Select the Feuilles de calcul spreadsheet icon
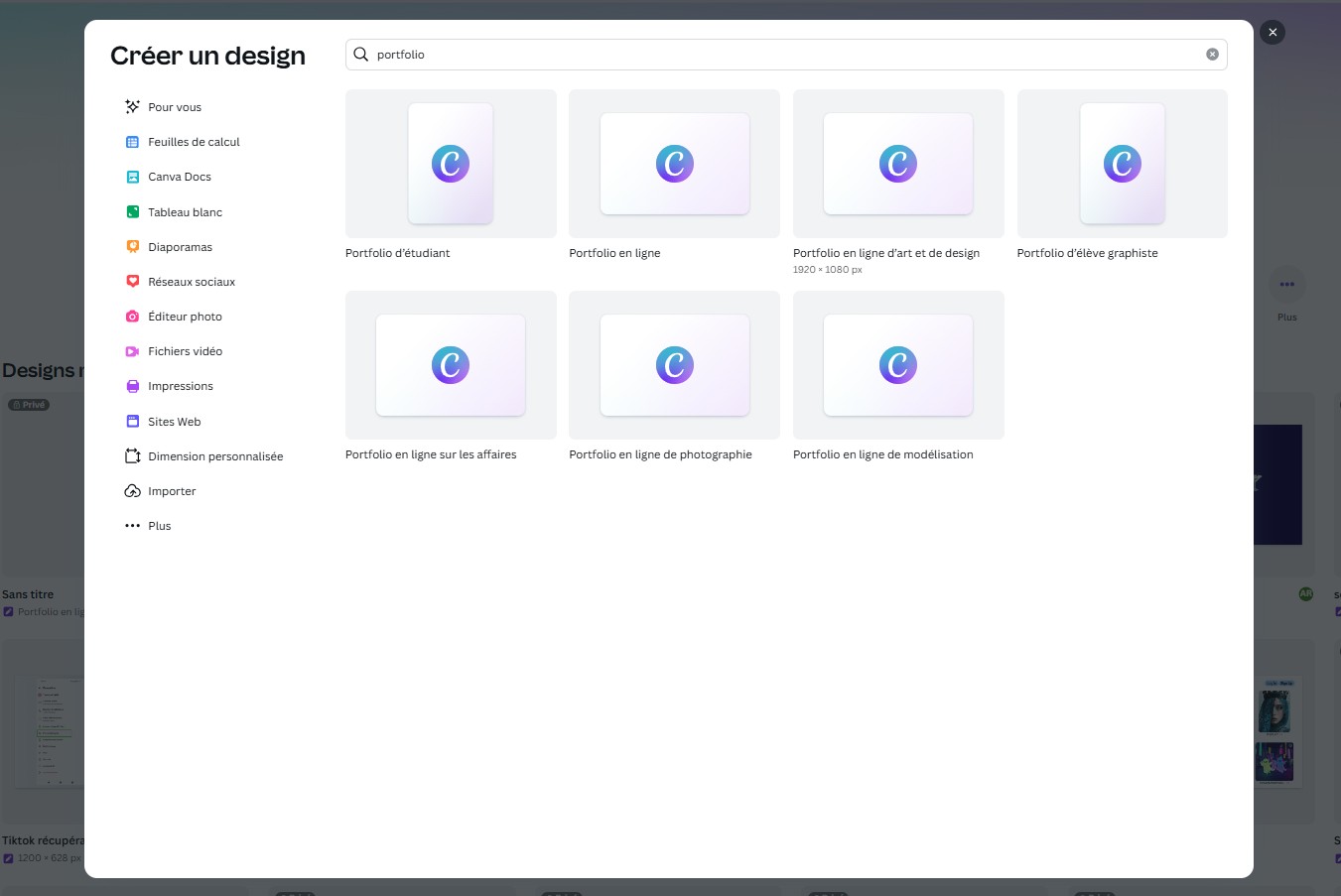This screenshot has width=1341, height=896. pyautogui.click(x=132, y=142)
